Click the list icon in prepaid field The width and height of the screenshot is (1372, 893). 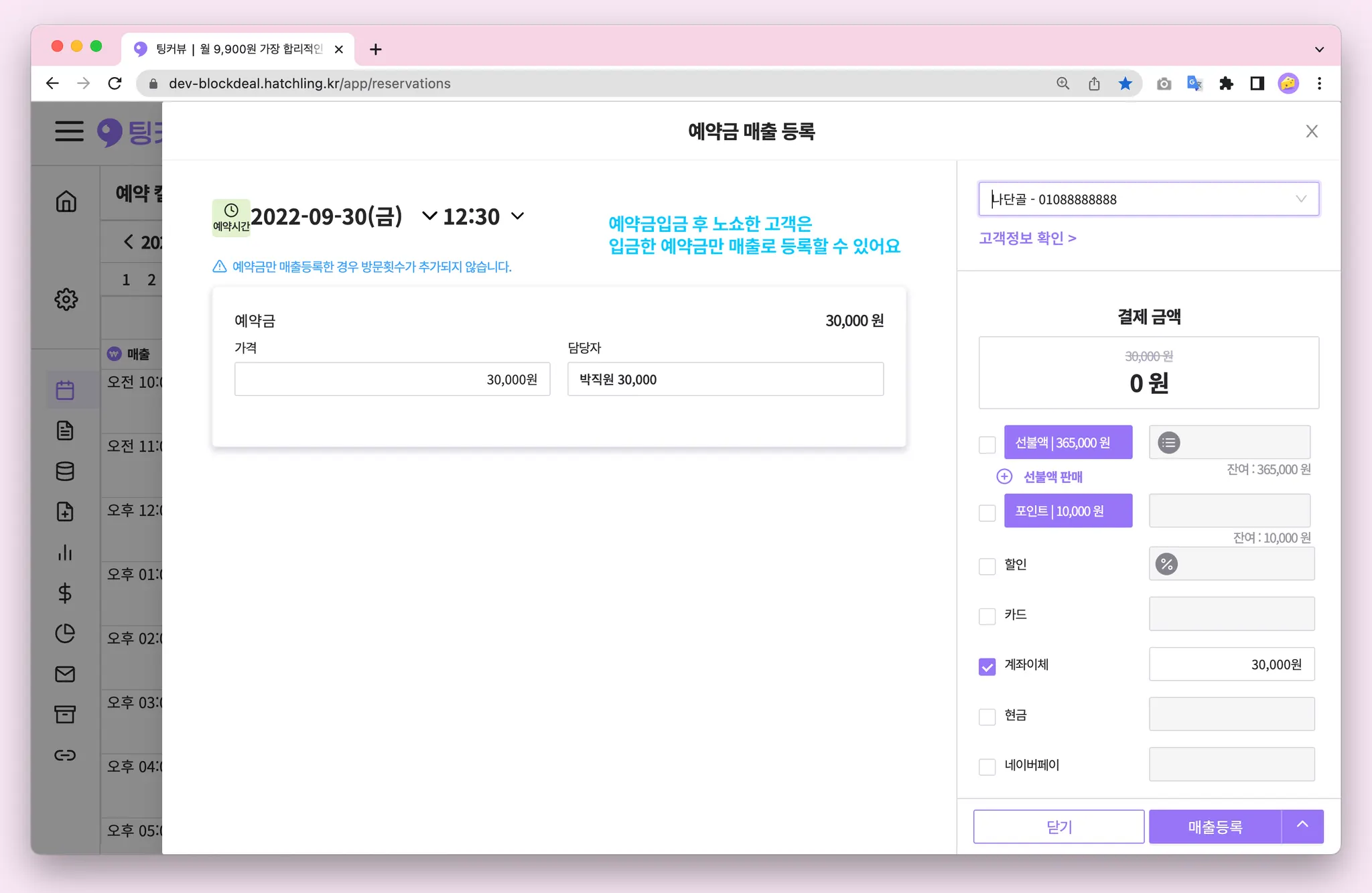click(1168, 442)
